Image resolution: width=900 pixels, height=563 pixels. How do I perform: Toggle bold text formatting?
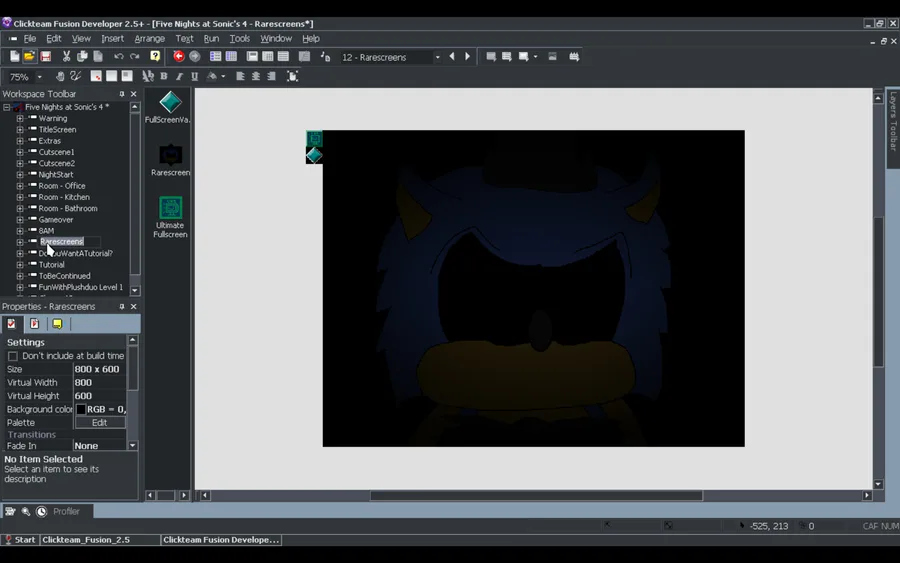164,76
